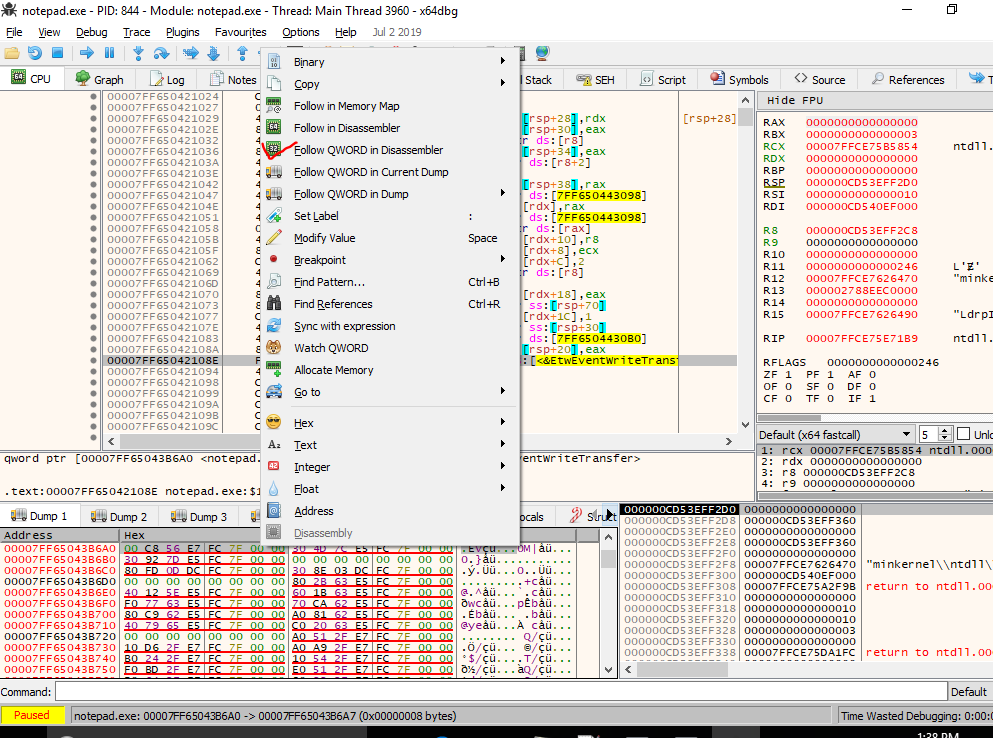Restart the debuggee with the restart icon

pyautogui.click(x=35, y=53)
